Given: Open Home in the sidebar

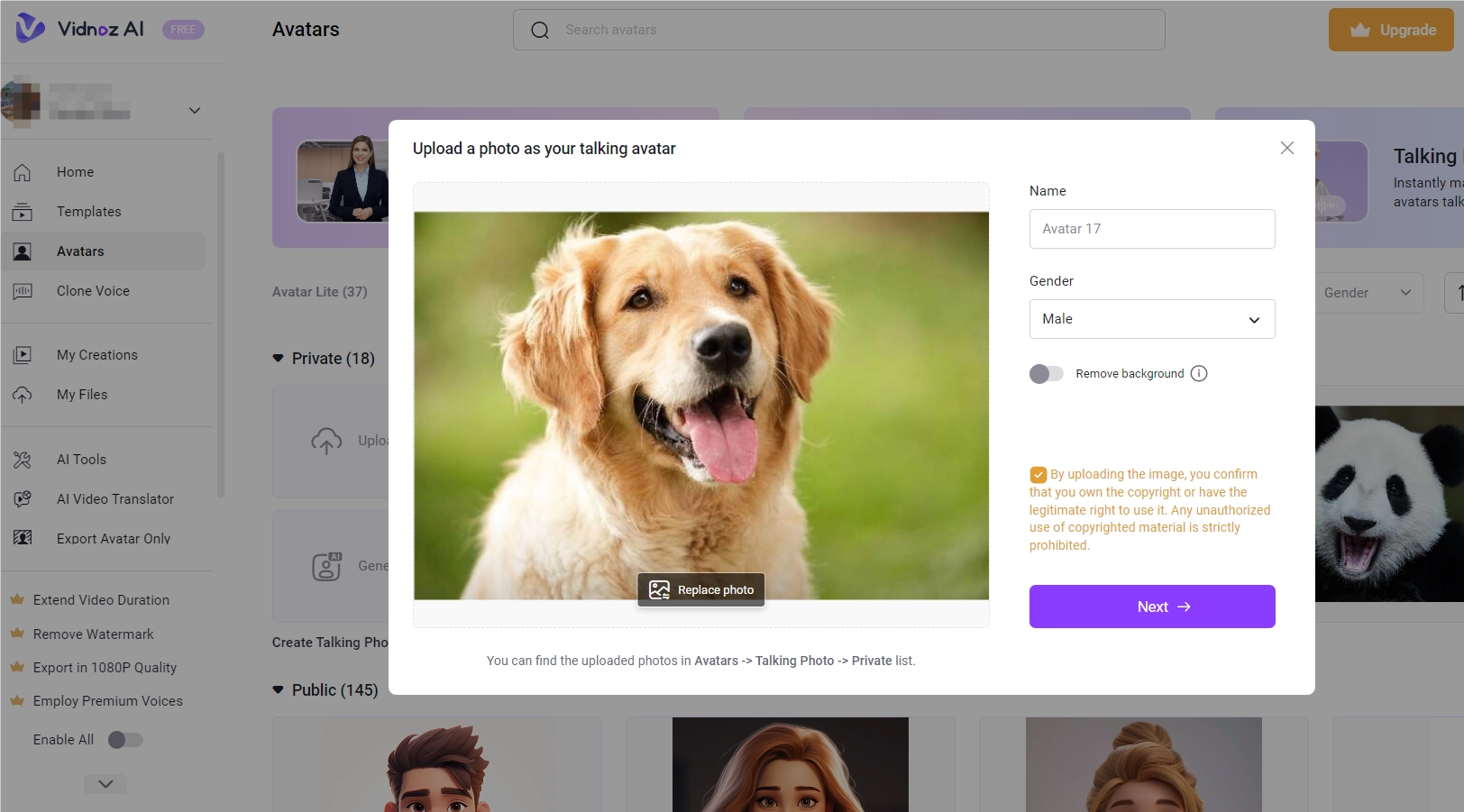Looking at the screenshot, I should click(104, 172).
